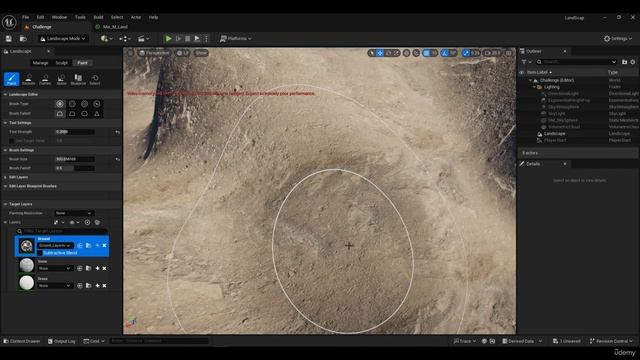This screenshot has width=640, height=360.
Task: Expand the Edit Layers section
Action: click(6, 177)
